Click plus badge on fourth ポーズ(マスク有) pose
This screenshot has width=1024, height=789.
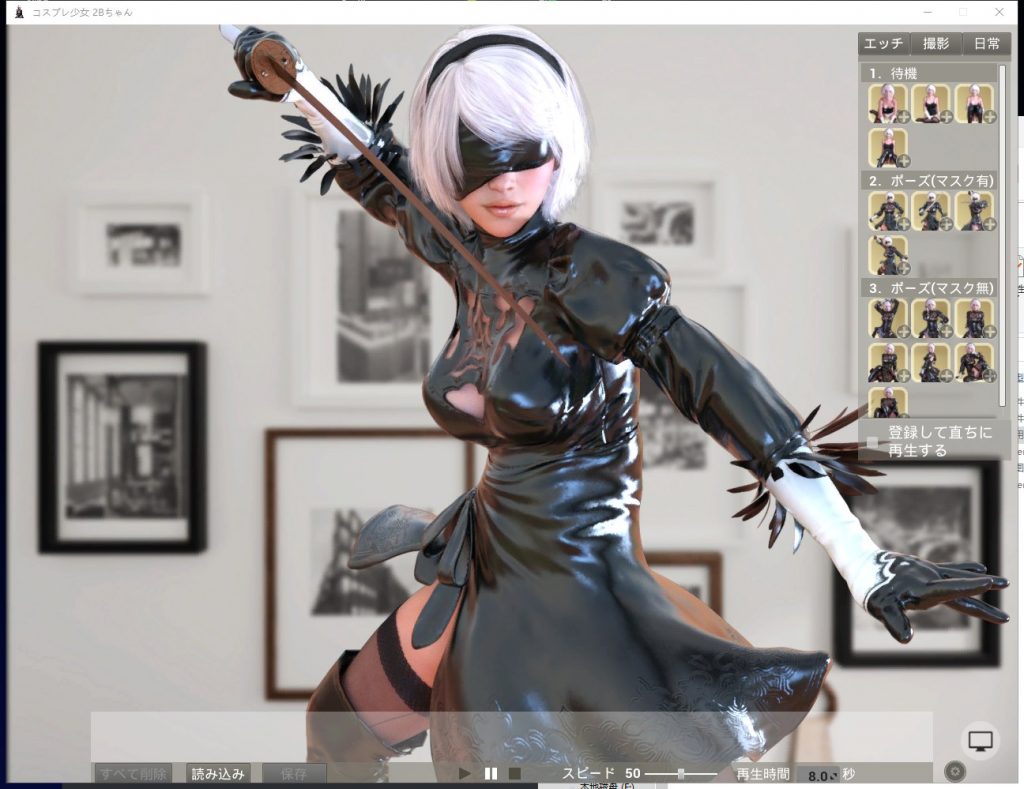tap(903, 268)
